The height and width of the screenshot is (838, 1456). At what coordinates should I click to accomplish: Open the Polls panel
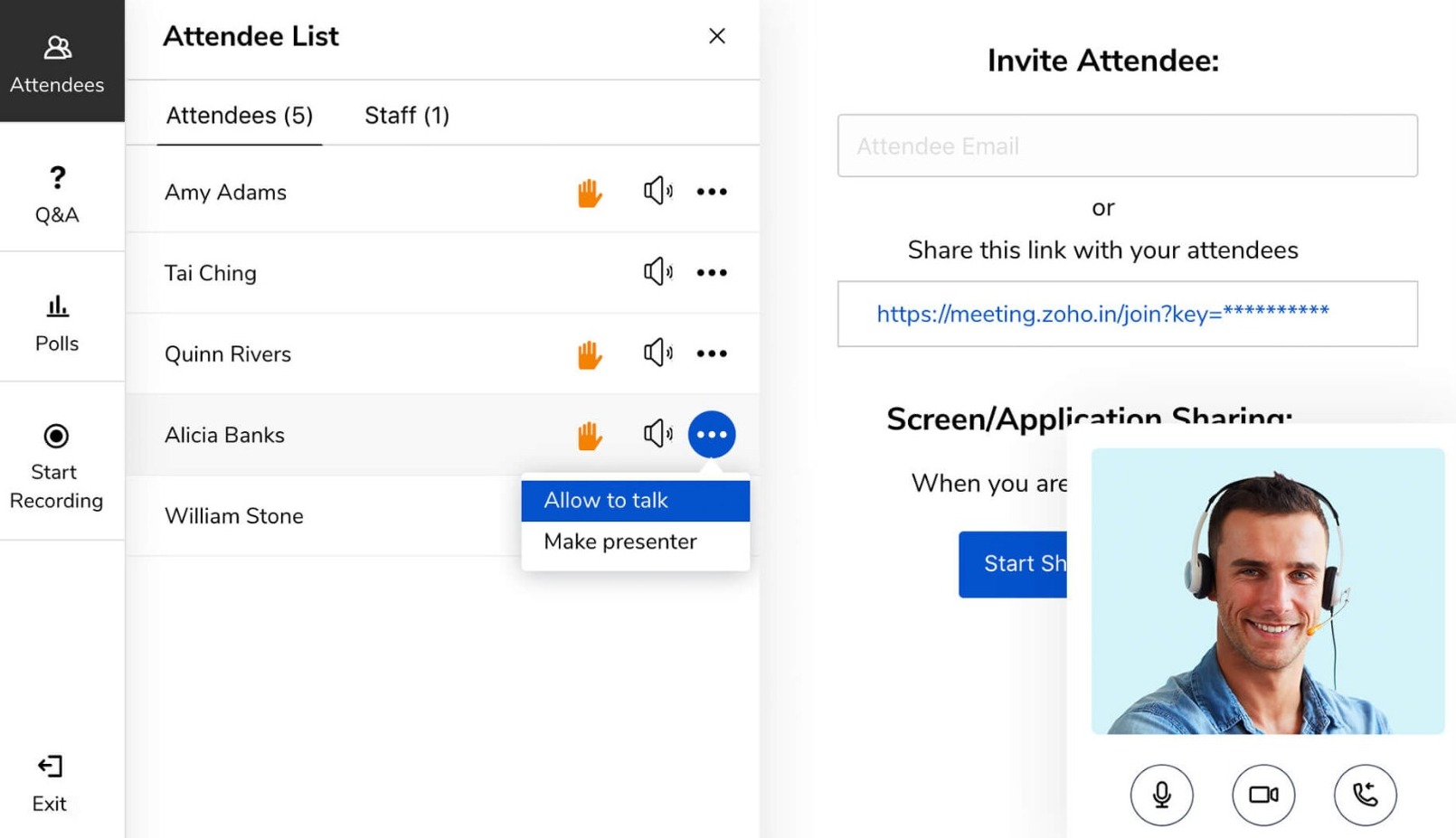click(x=57, y=322)
